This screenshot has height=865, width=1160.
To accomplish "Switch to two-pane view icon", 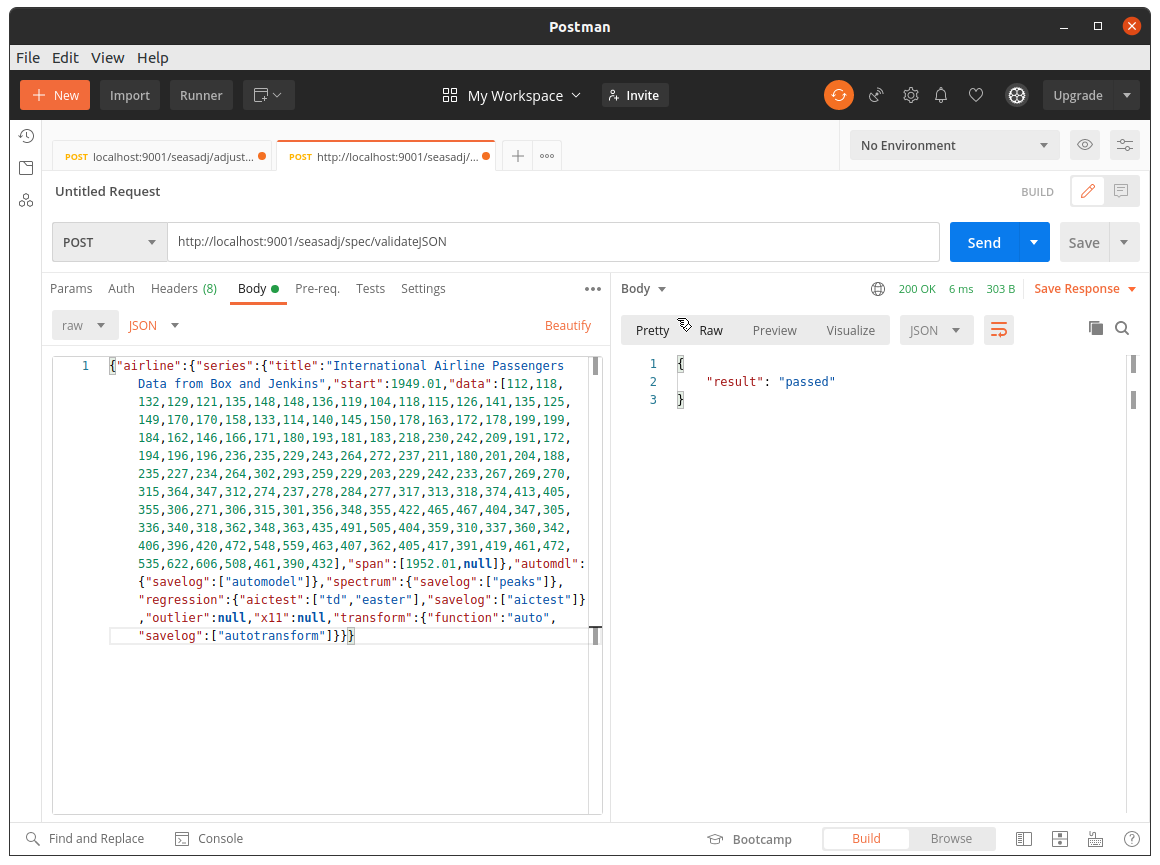I will click(x=1060, y=839).
